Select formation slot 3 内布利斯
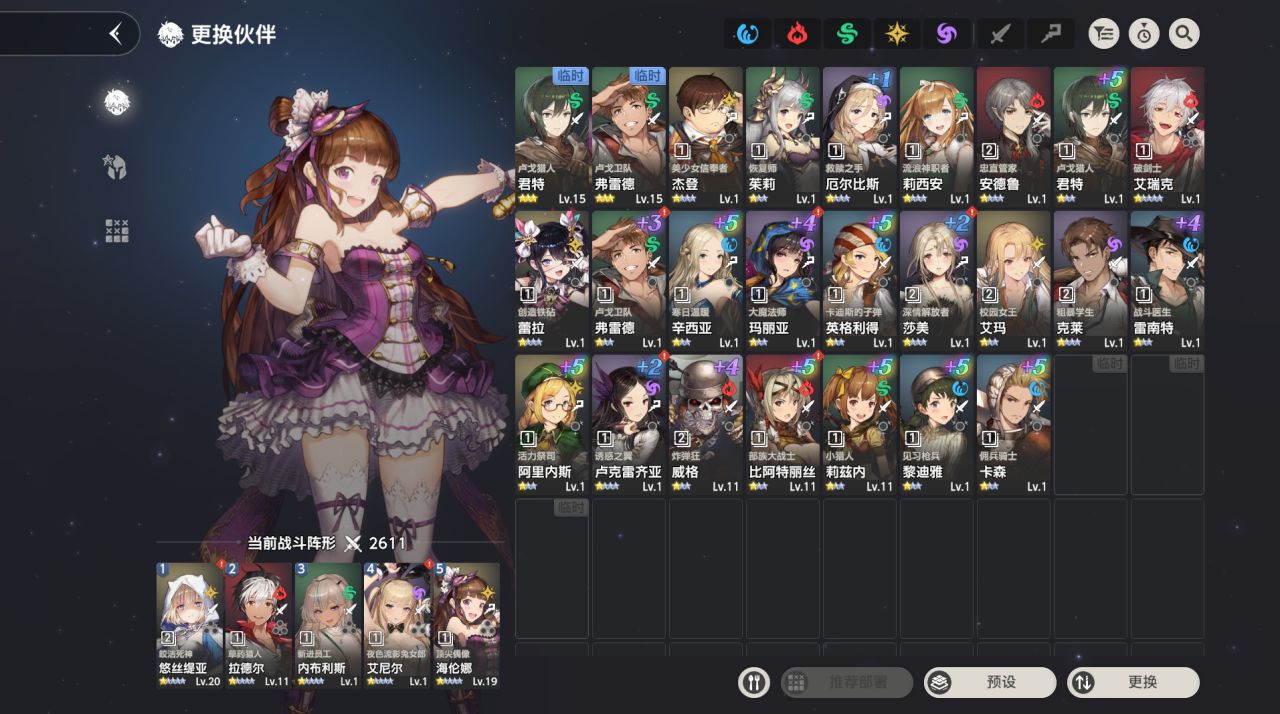Screen dimensions: 1280x714 [x=328, y=625]
